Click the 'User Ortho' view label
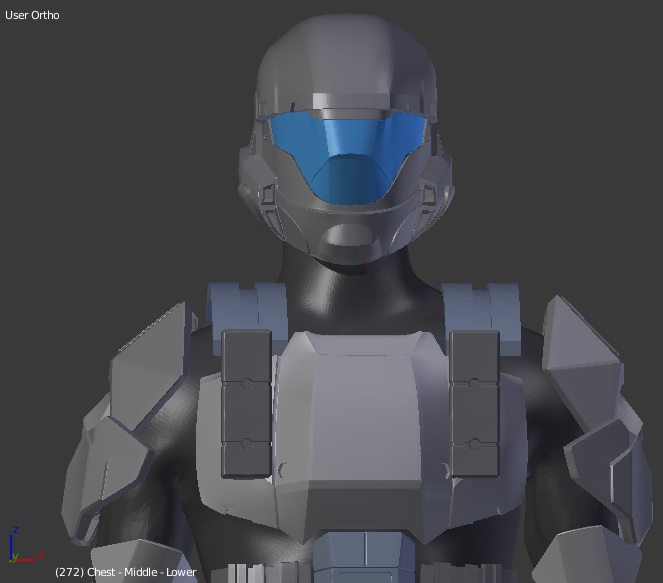Image resolution: width=663 pixels, height=583 pixels. click(x=32, y=15)
